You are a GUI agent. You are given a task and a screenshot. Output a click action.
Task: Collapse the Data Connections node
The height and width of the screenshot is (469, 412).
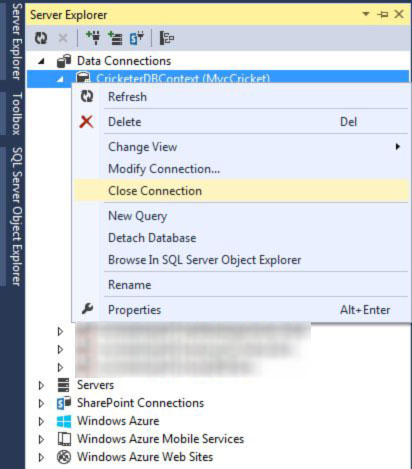click(41, 61)
